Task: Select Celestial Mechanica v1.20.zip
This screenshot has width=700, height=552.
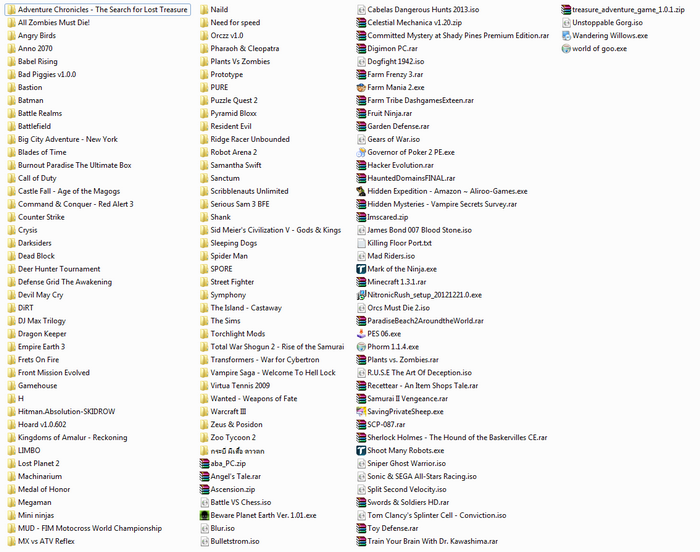Action: click(414, 22)
